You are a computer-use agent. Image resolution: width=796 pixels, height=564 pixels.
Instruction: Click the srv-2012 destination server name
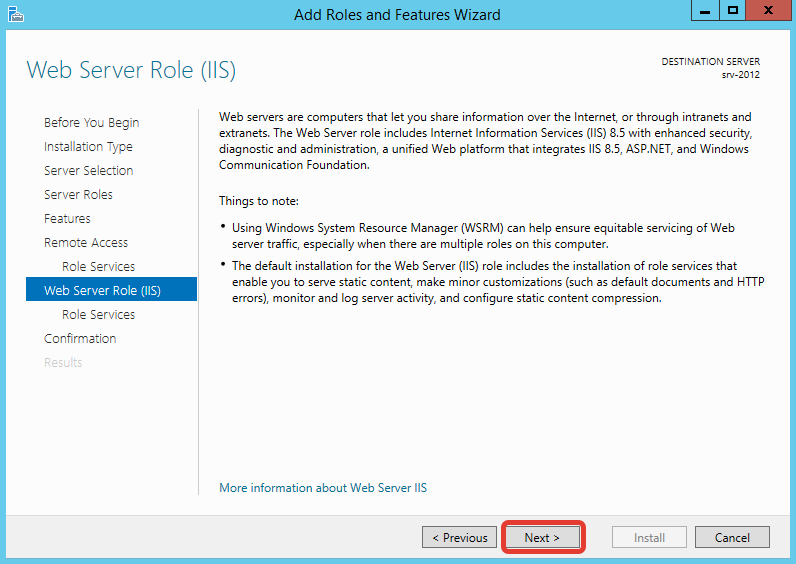[741, 75]
